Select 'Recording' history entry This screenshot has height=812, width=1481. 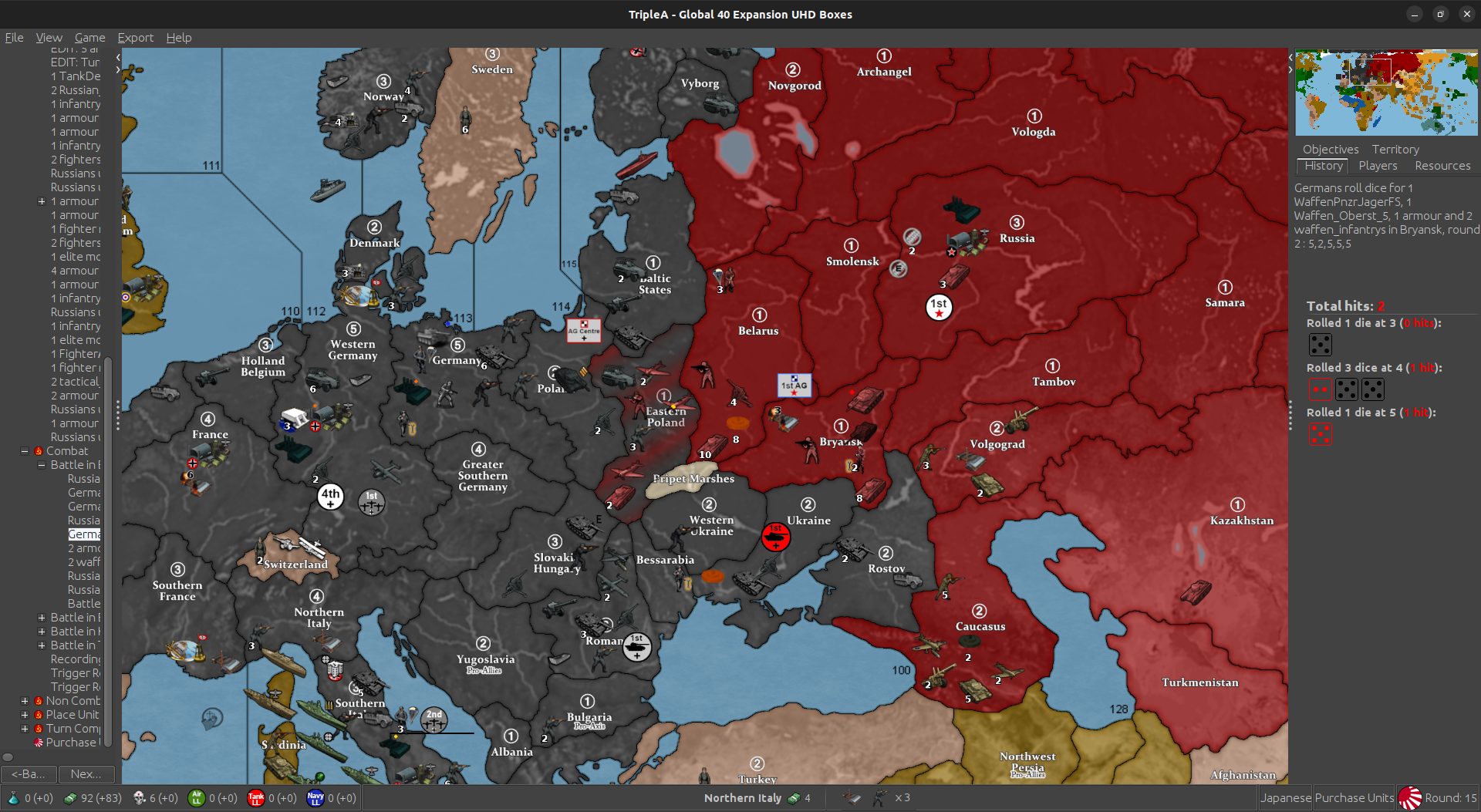tap(76, 659)
